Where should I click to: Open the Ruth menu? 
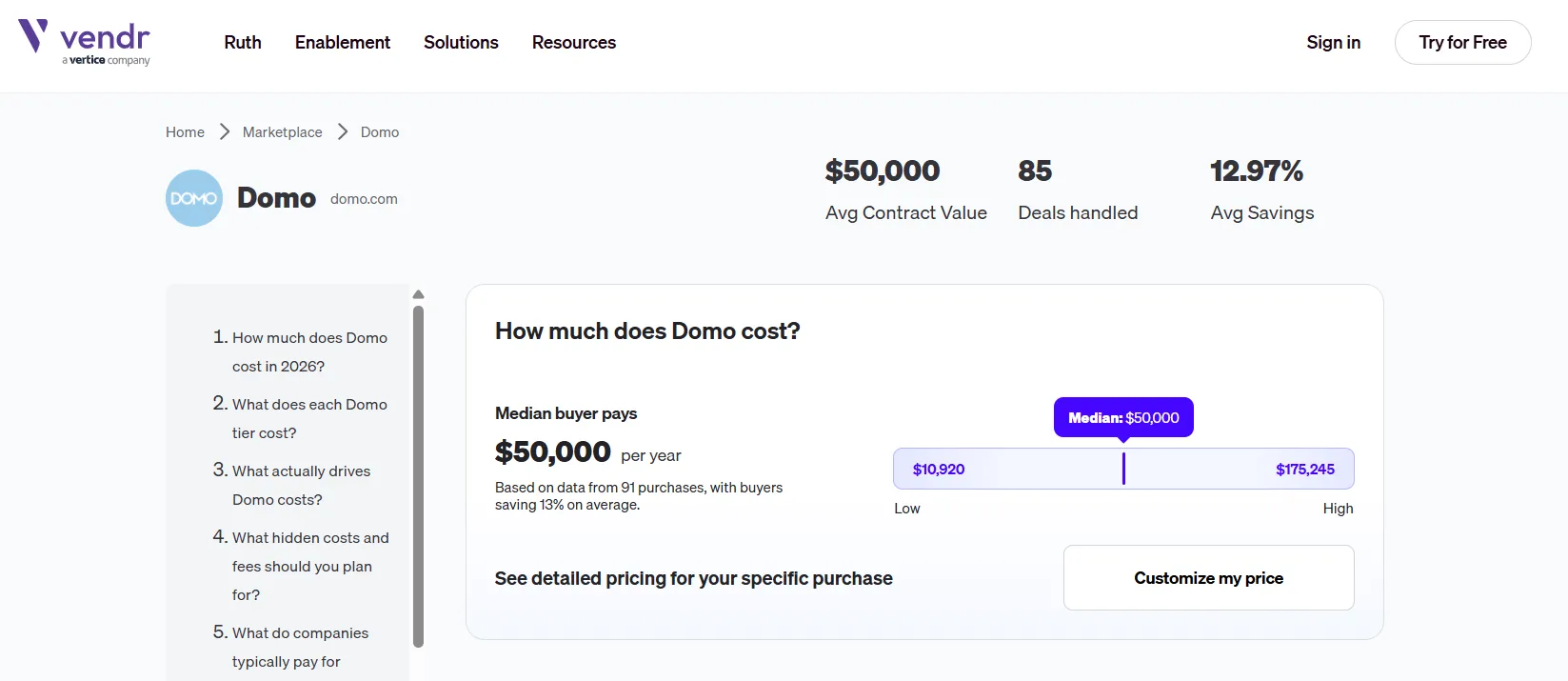[243, 43]
